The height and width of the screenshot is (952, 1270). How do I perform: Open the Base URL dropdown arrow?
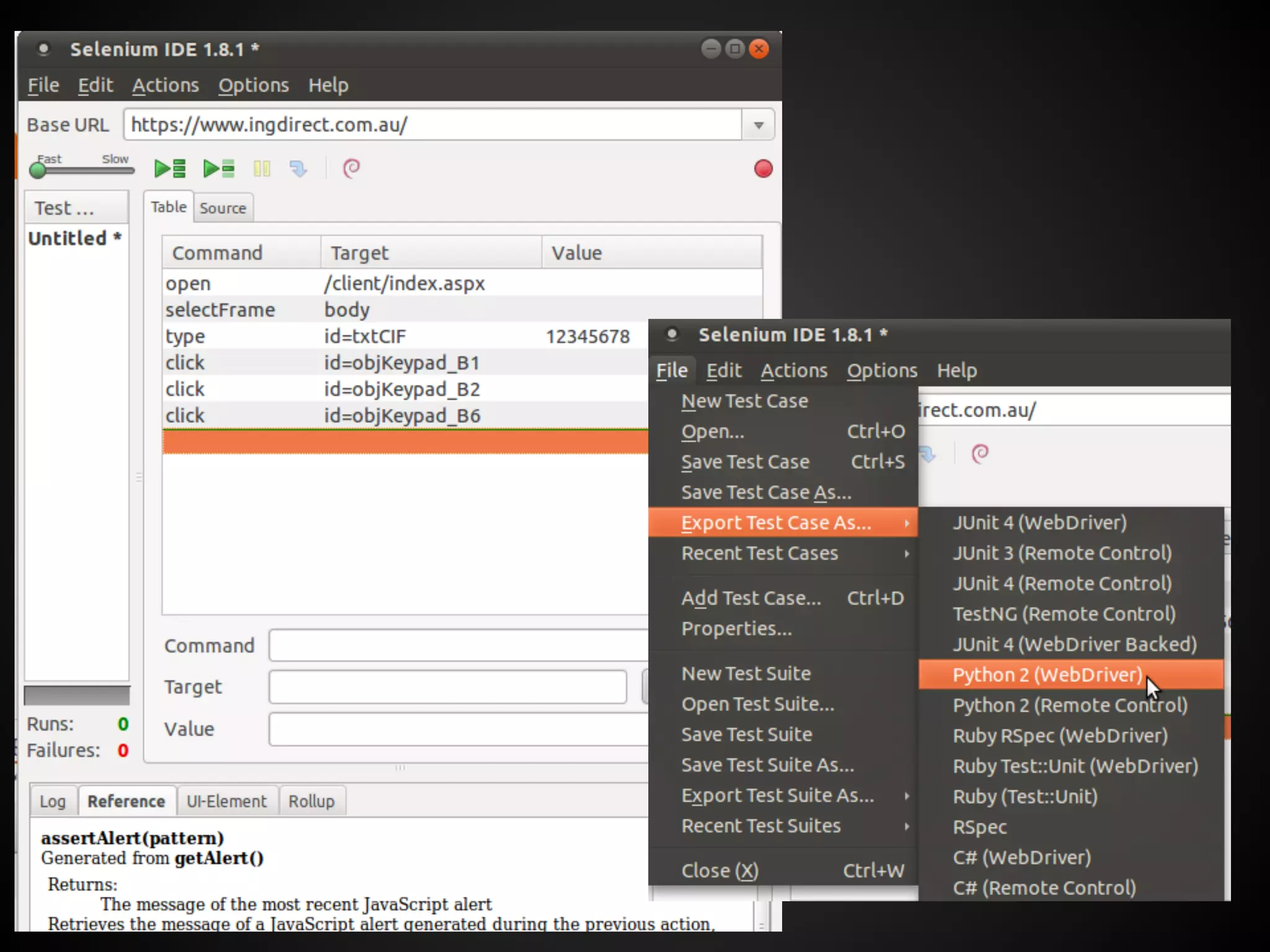758,125
